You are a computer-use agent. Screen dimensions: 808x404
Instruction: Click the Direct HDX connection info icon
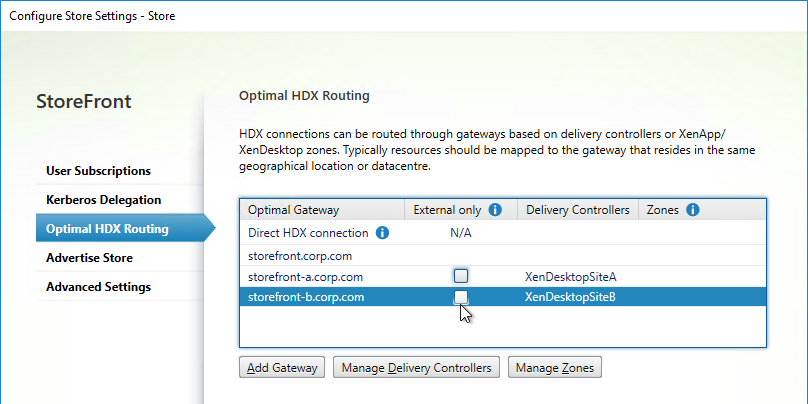tap(382, 233)
